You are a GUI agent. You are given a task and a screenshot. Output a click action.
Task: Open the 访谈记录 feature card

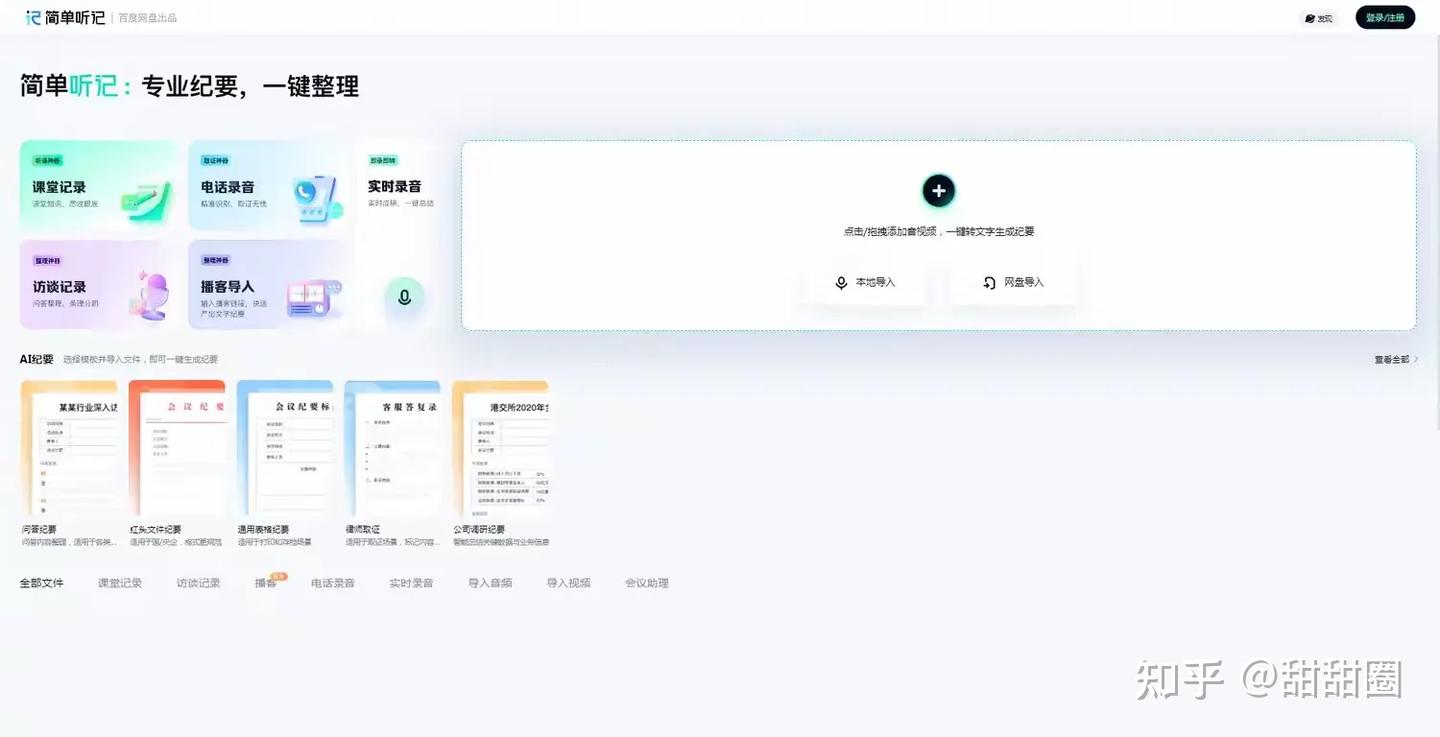98,284
